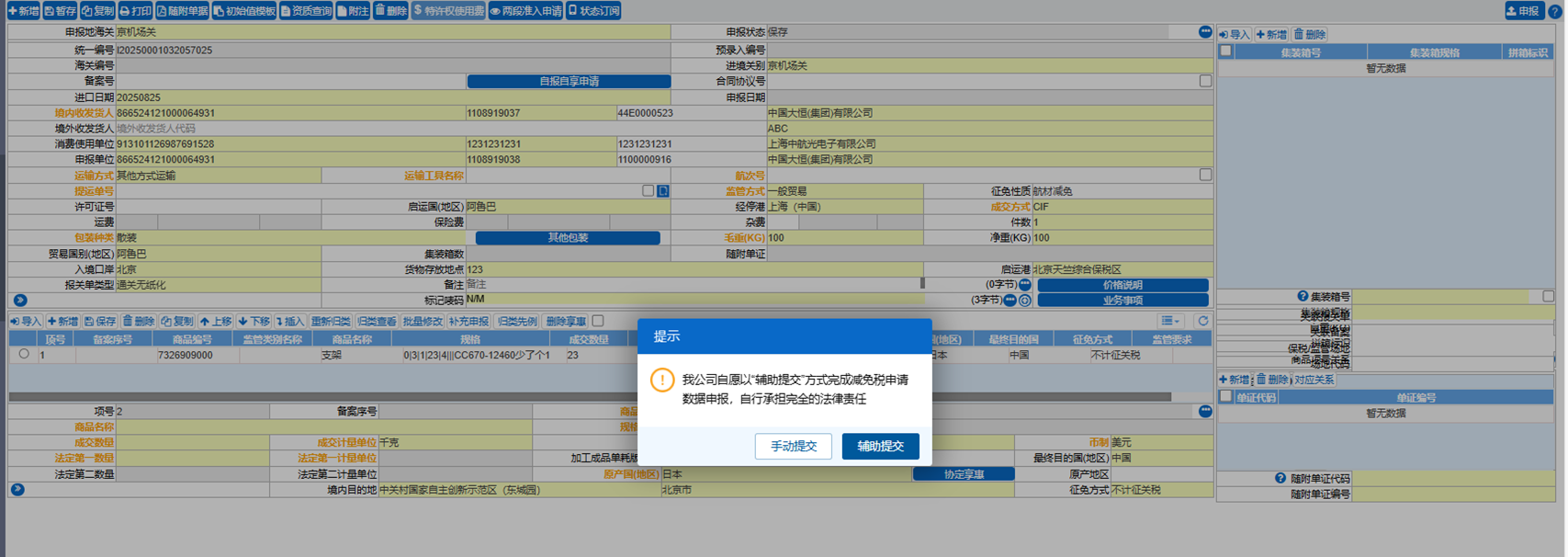Expand the header section arrow below 报关单类型

pyautogui.click(x=20, y=301)
